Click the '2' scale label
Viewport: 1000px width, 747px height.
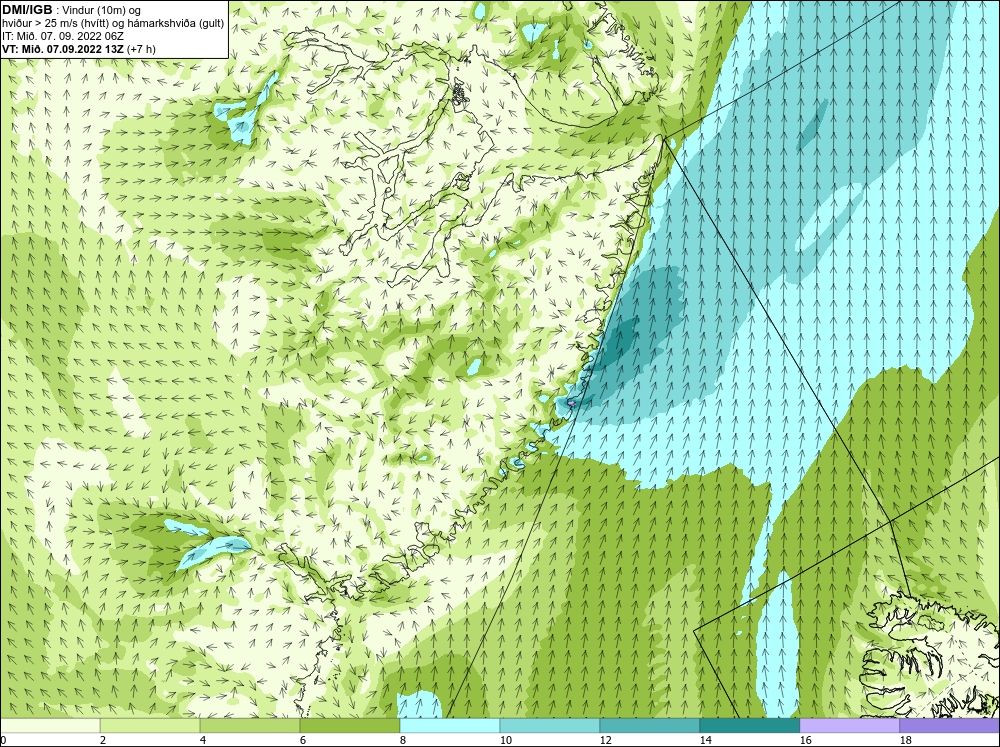(x=103, y=740)
